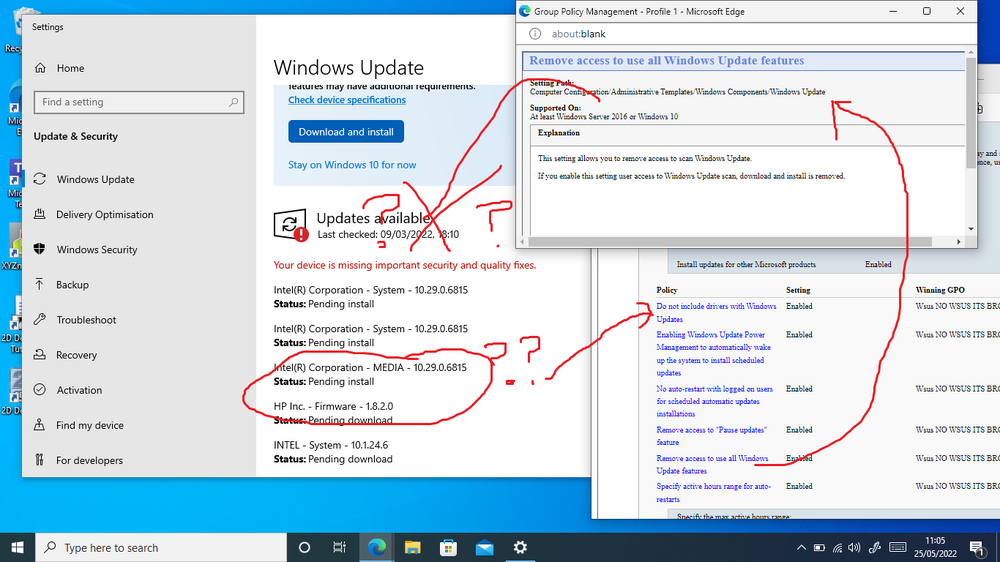1000x562 pixels.
Task: Open 'Specify active hours range for auto-restarts' policy
Action: click(714, 492)
